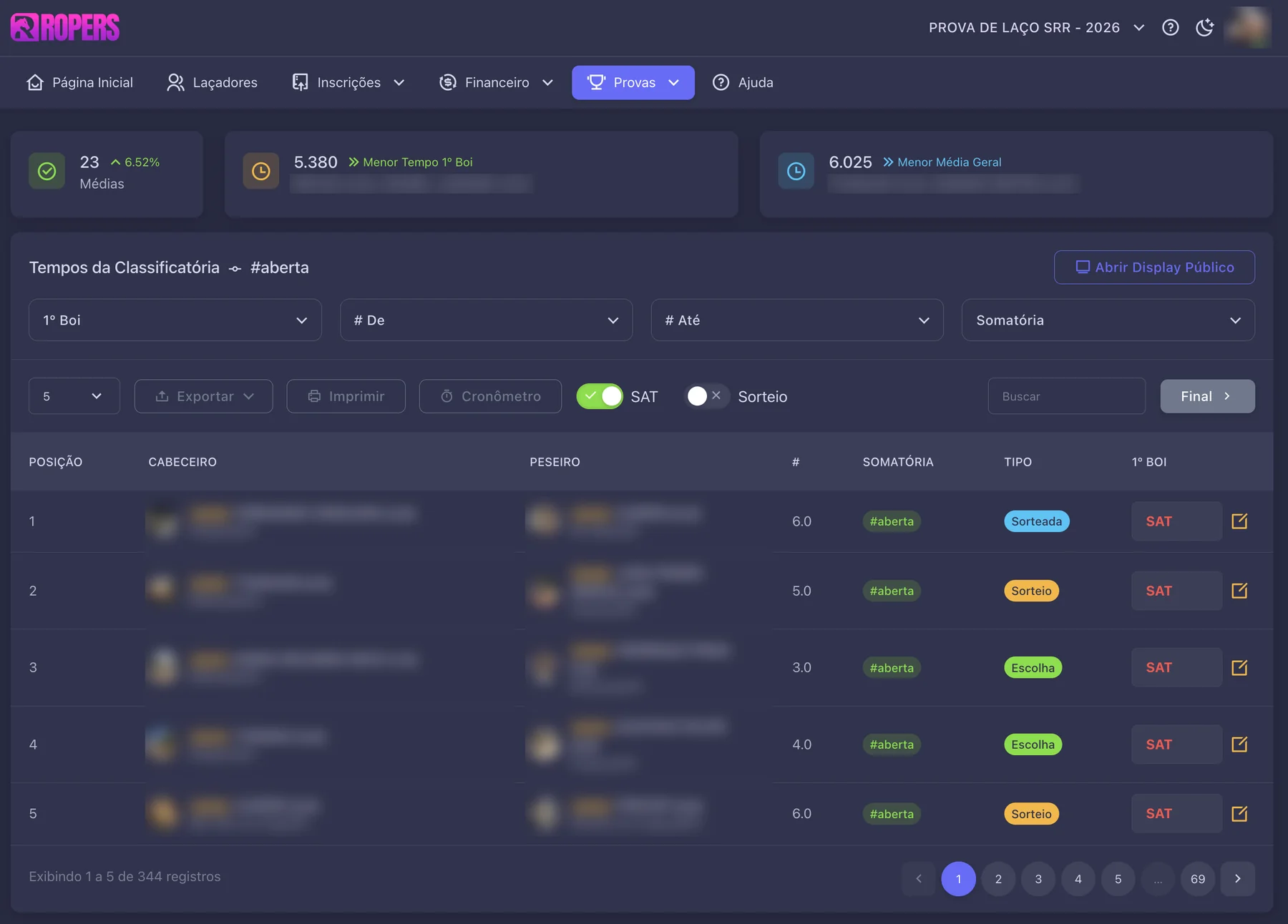Toggle the moon dark mode icon

pyautogui.click(x=1205, y=27)
